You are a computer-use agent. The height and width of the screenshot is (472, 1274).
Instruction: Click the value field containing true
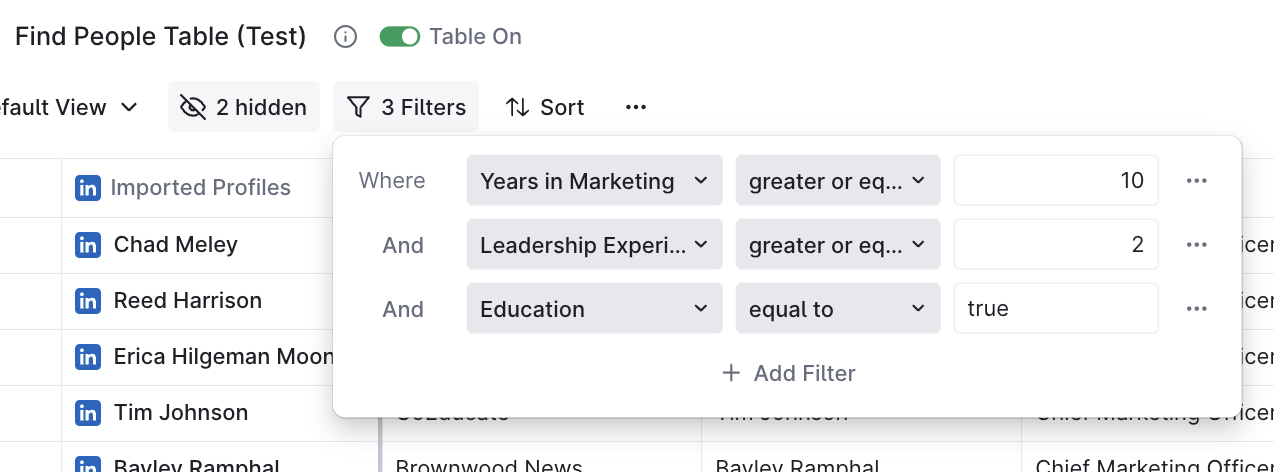tap(1056, 309)
